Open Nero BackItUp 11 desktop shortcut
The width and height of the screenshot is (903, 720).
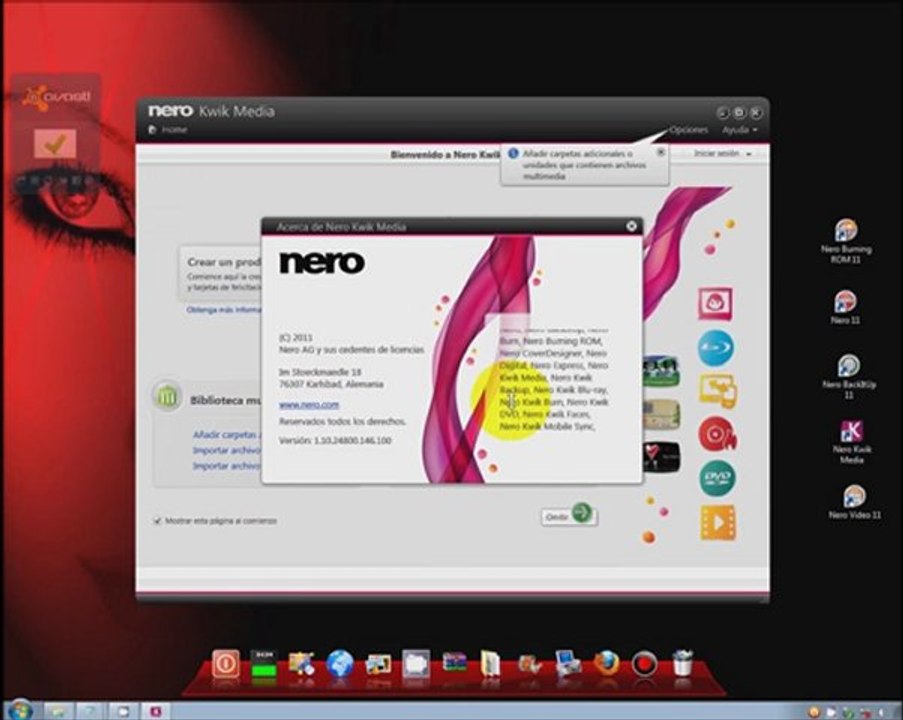tap(849, 377)
